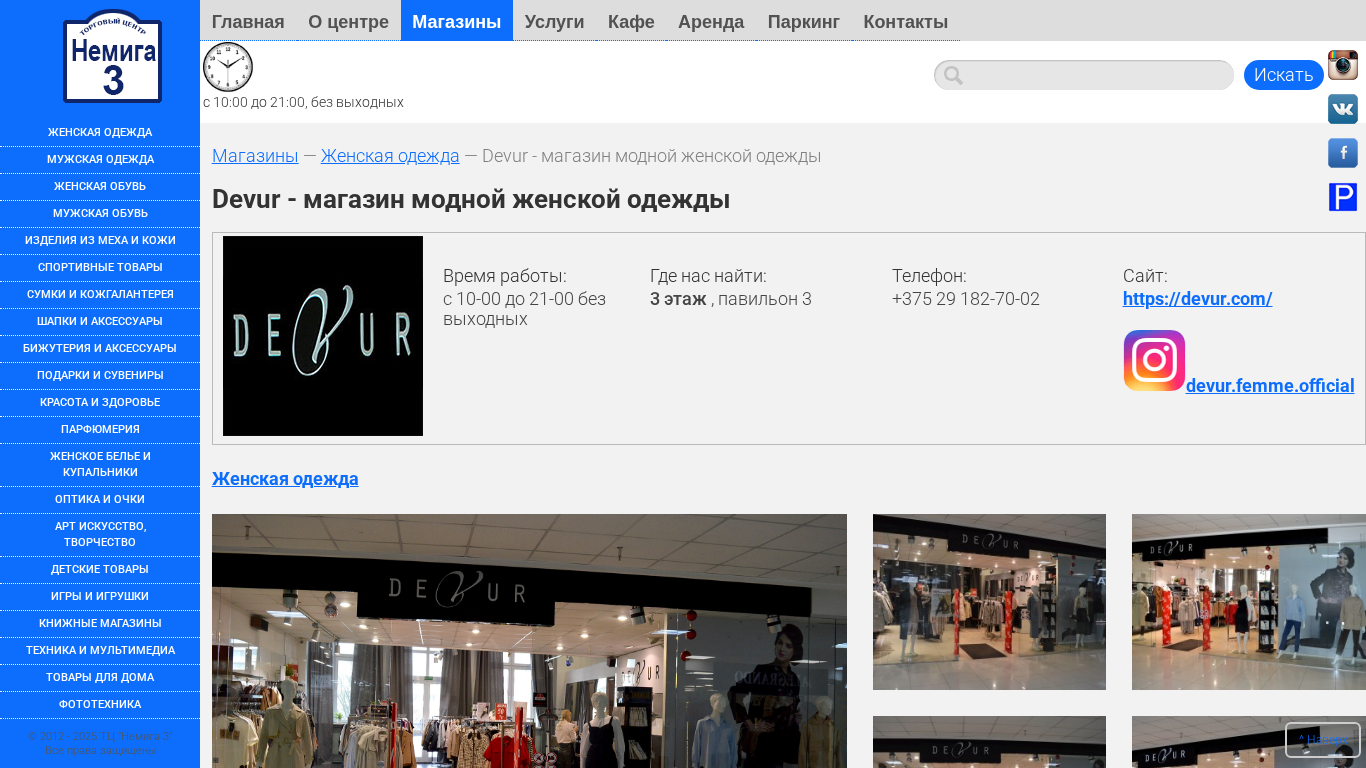Click the Devur store logo image

point(323,336)
